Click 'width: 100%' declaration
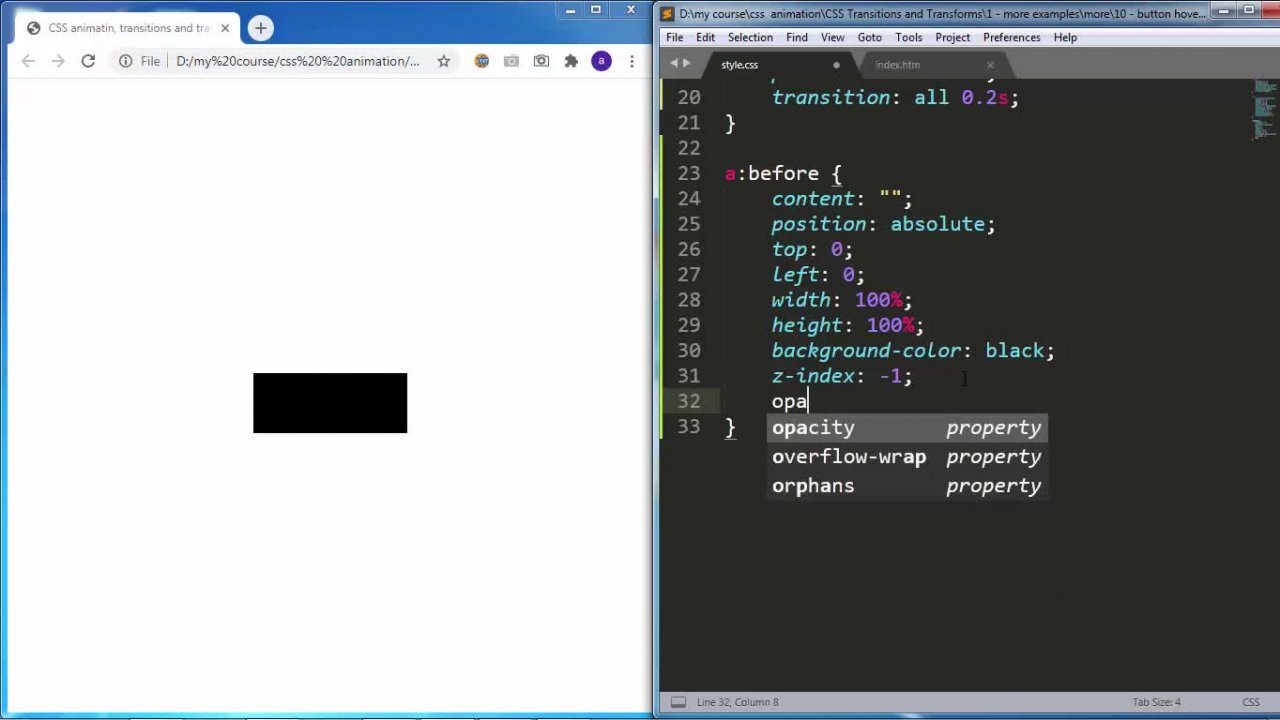1280x720 pixels. (841, 300)
